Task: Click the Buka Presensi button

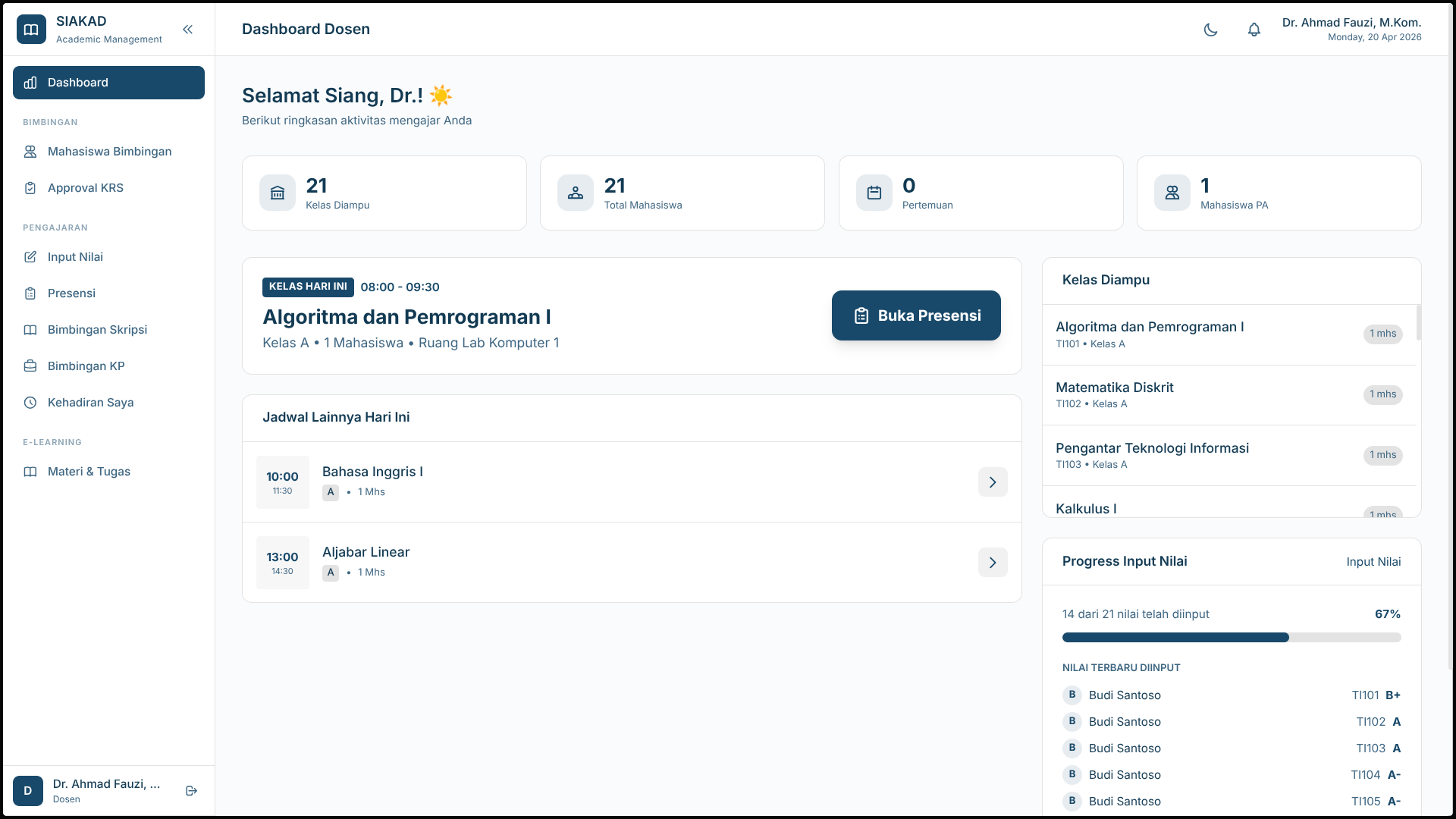Action: pos(916,315)
